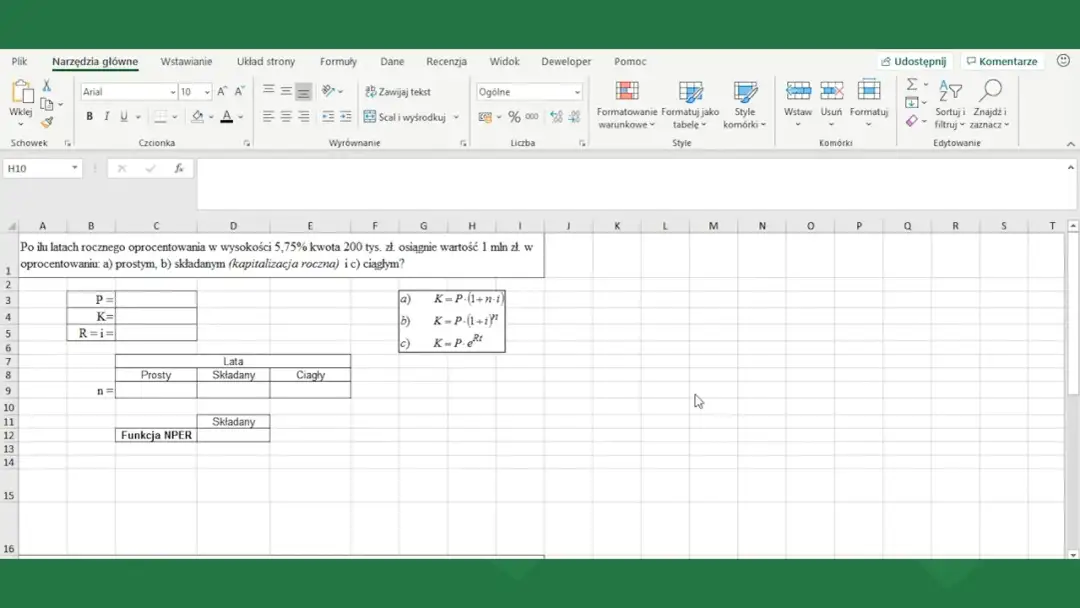The height and width of the screenshot is (608, 1080).
Task: Click the accounting currency format icon
Action: point(486,117)
